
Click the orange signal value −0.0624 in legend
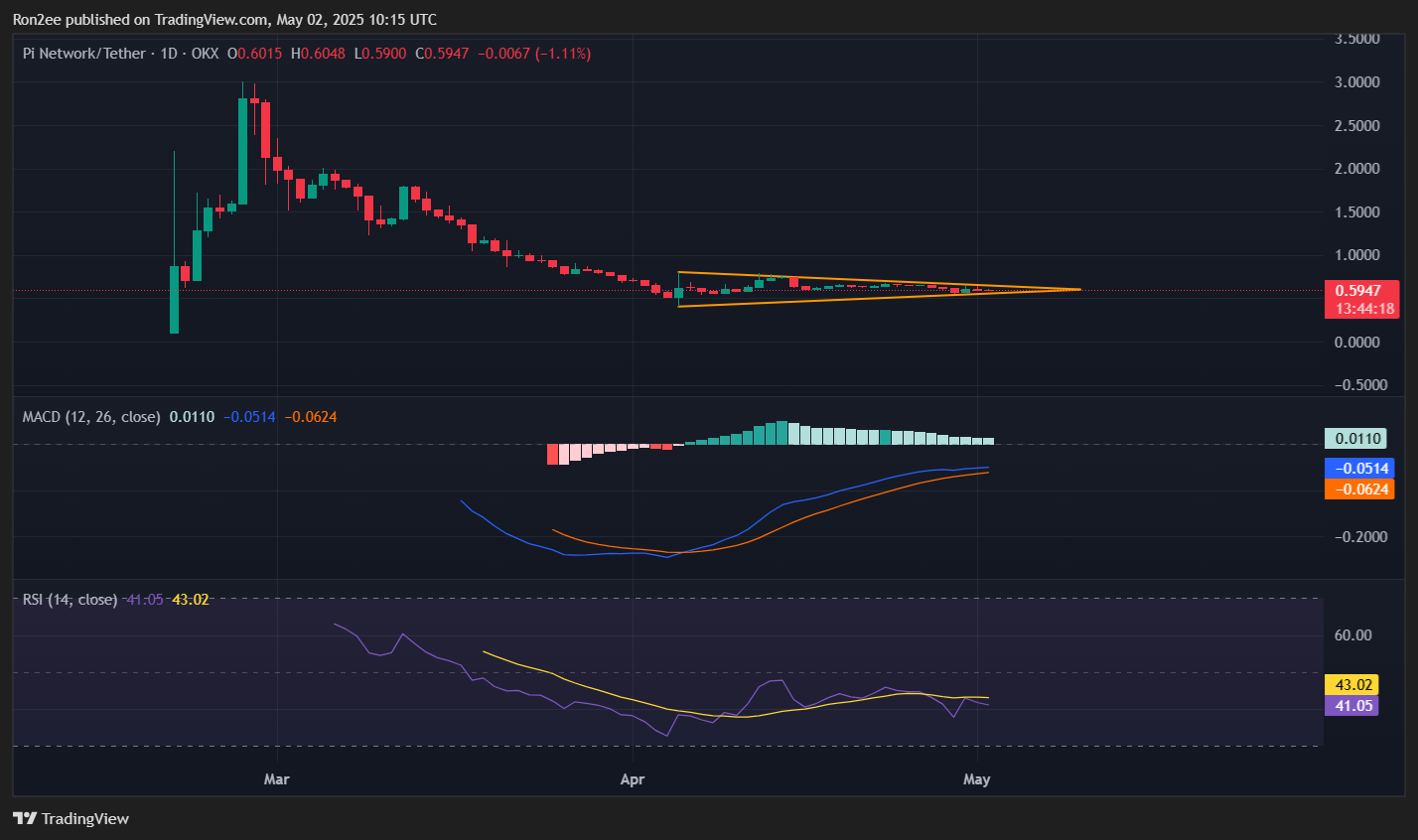point(311,417)
